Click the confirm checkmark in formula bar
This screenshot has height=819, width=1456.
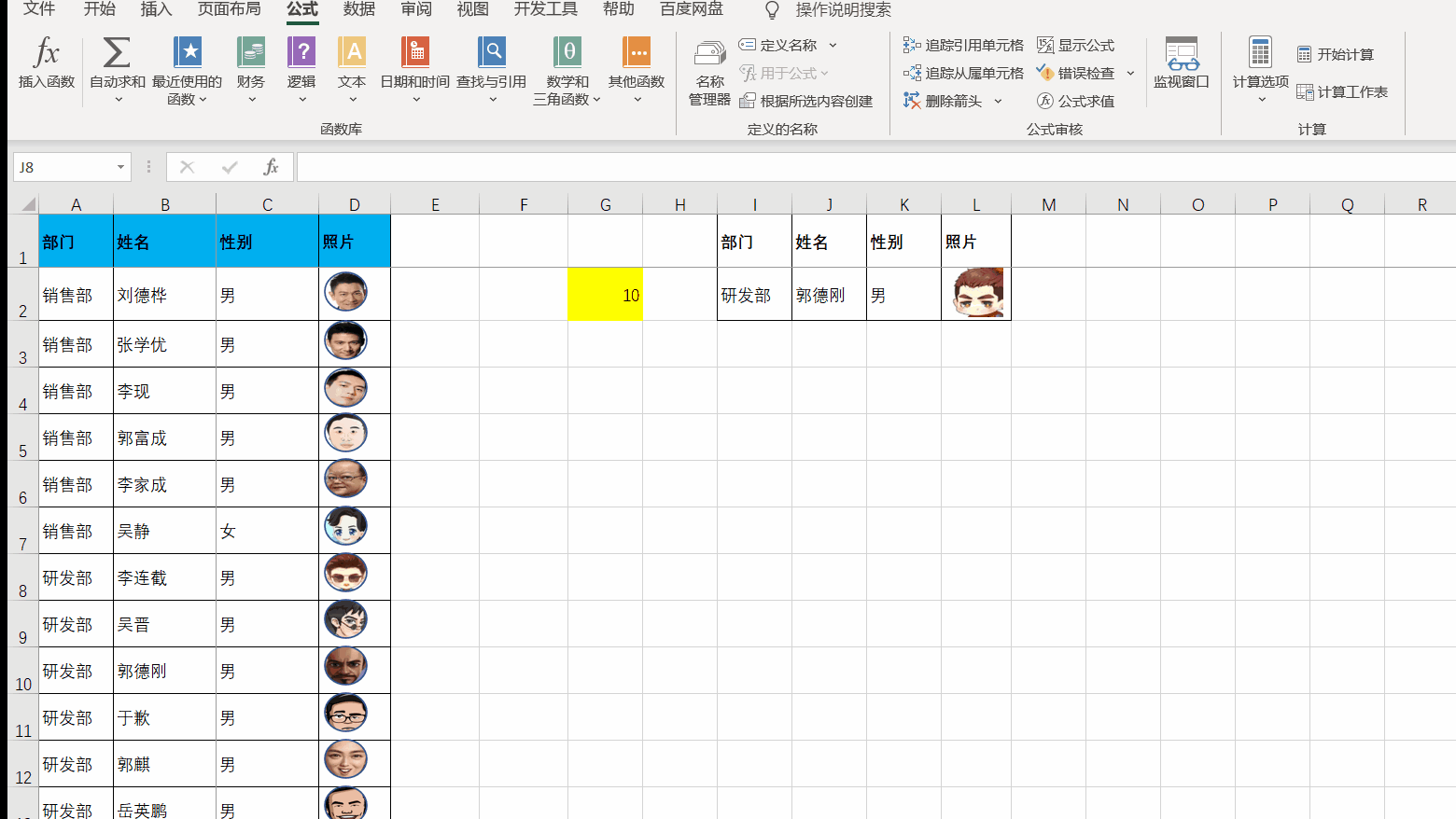[230, 167]
